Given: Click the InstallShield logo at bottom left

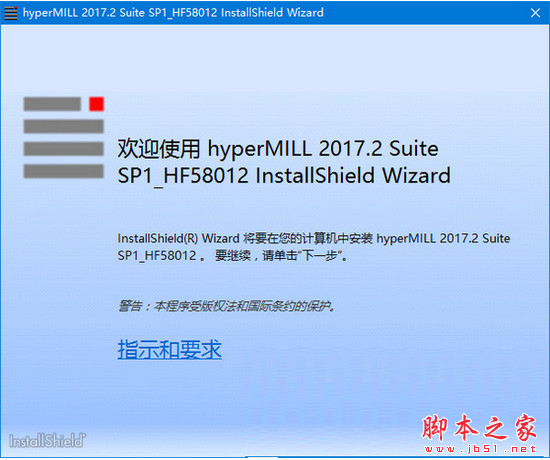Looking at the screenshot, I should 47,440.
